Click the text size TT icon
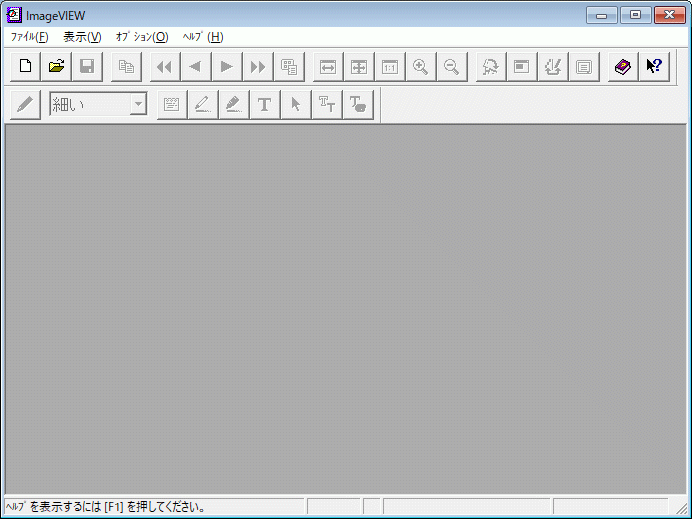The height and width of the screenshot is (519, 692). click(x=327, y=105)
